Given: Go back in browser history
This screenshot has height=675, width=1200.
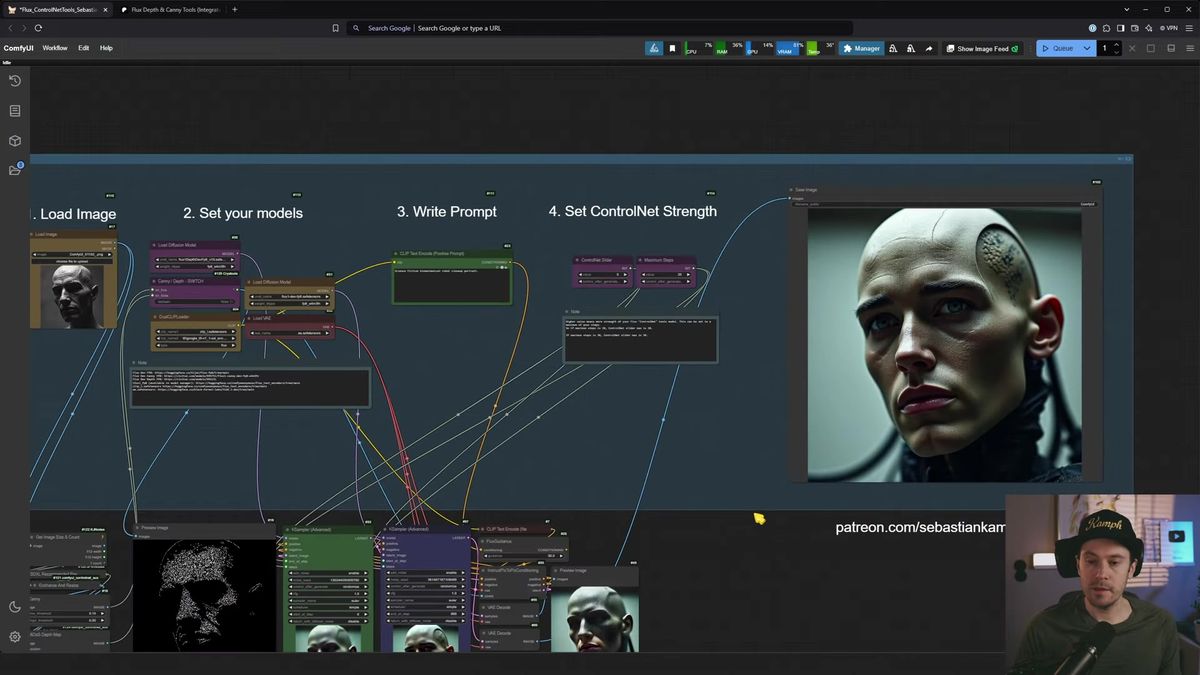Looking at the screenshot, I should coord(10,28).
